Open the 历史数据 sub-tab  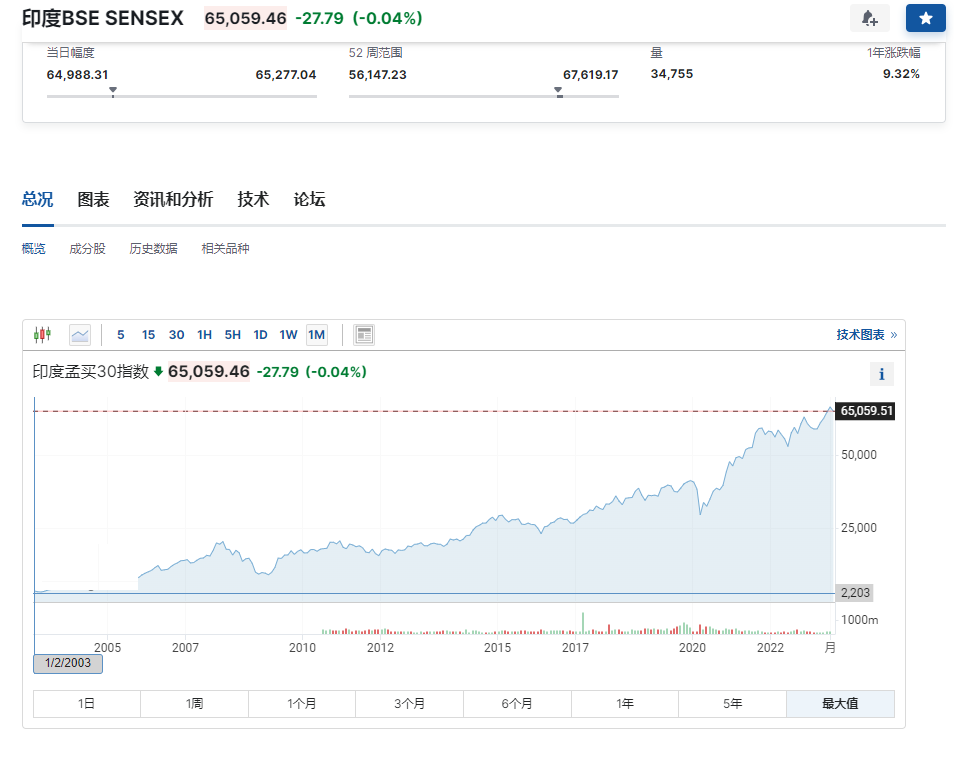click(x=153, y=248)
